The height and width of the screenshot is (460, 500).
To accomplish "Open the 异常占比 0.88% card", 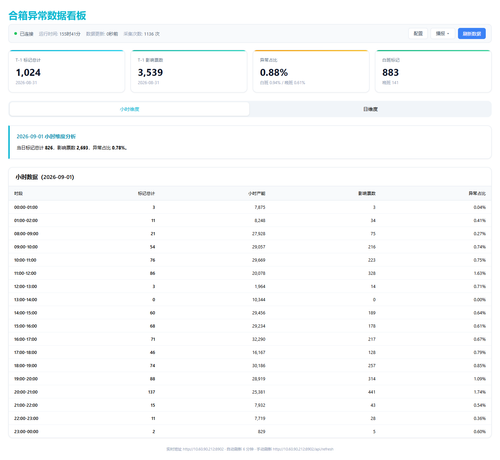I will pyautogui.click(x=311, y=71).
